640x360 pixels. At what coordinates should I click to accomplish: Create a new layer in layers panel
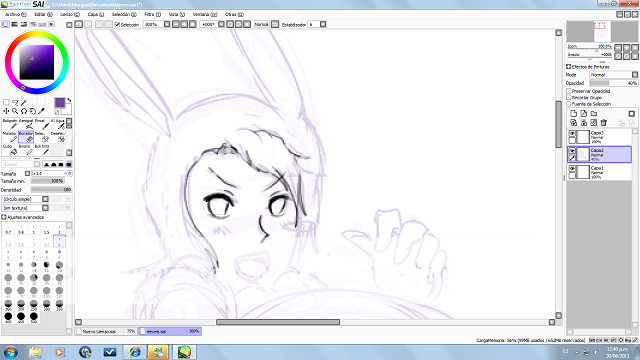(x=573, y=113)
